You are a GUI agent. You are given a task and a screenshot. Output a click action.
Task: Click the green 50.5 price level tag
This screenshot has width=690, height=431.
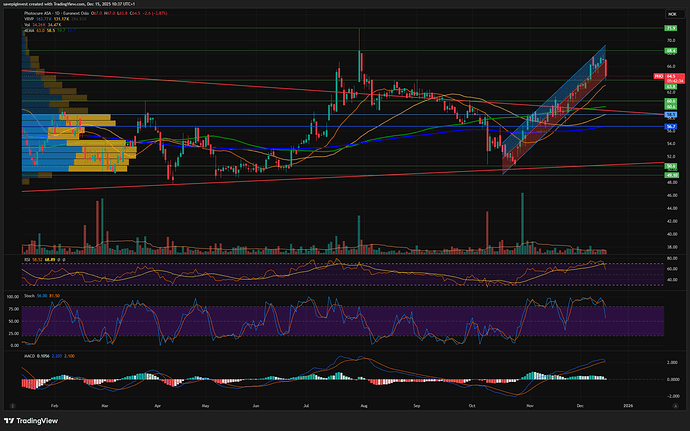[672, 166]
